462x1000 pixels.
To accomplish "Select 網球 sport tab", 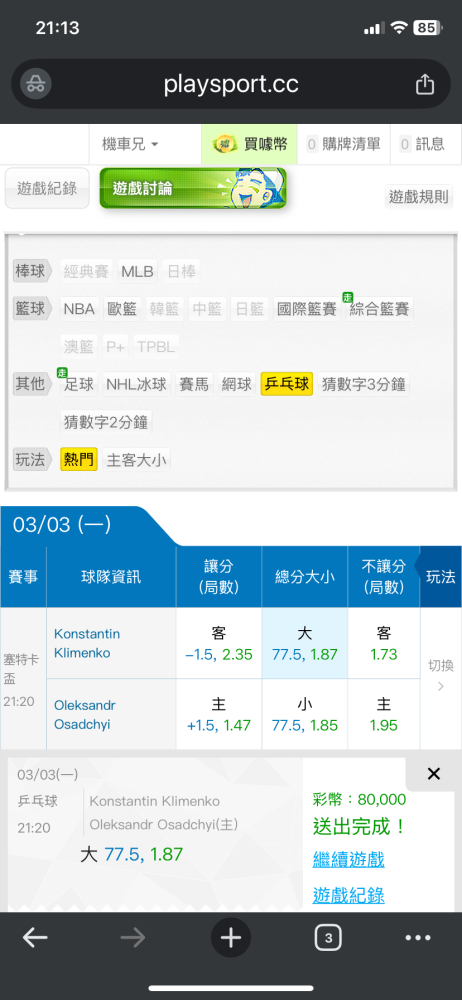I will click(237, 385).
